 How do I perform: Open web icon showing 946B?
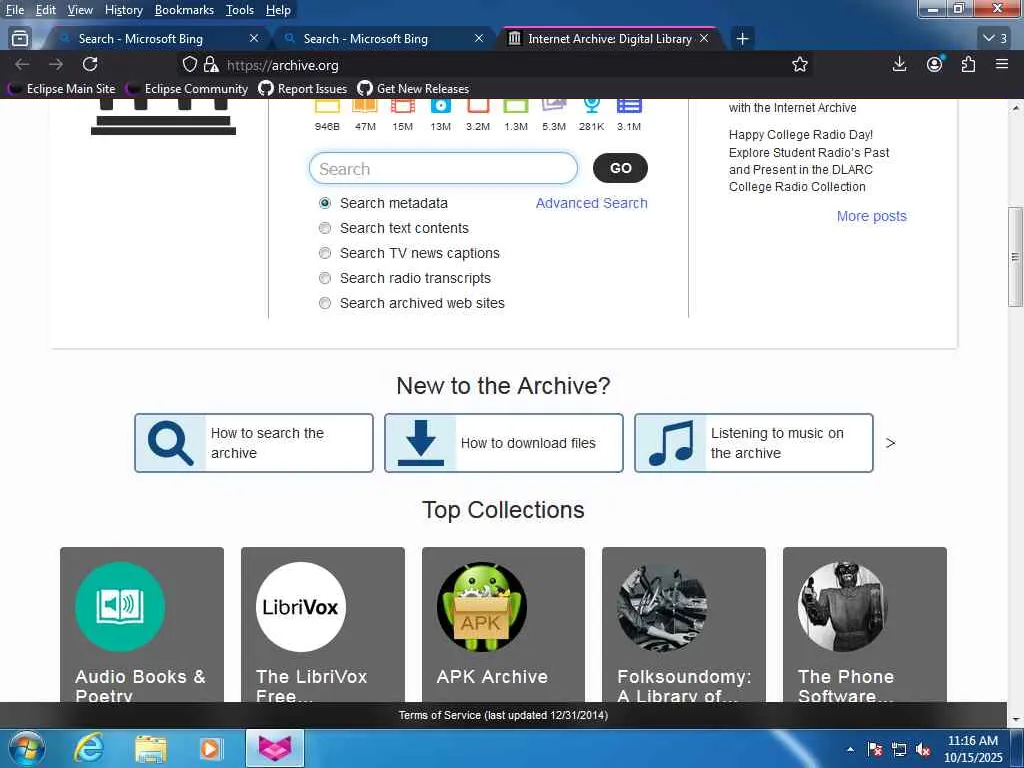(x=327, y=106)
